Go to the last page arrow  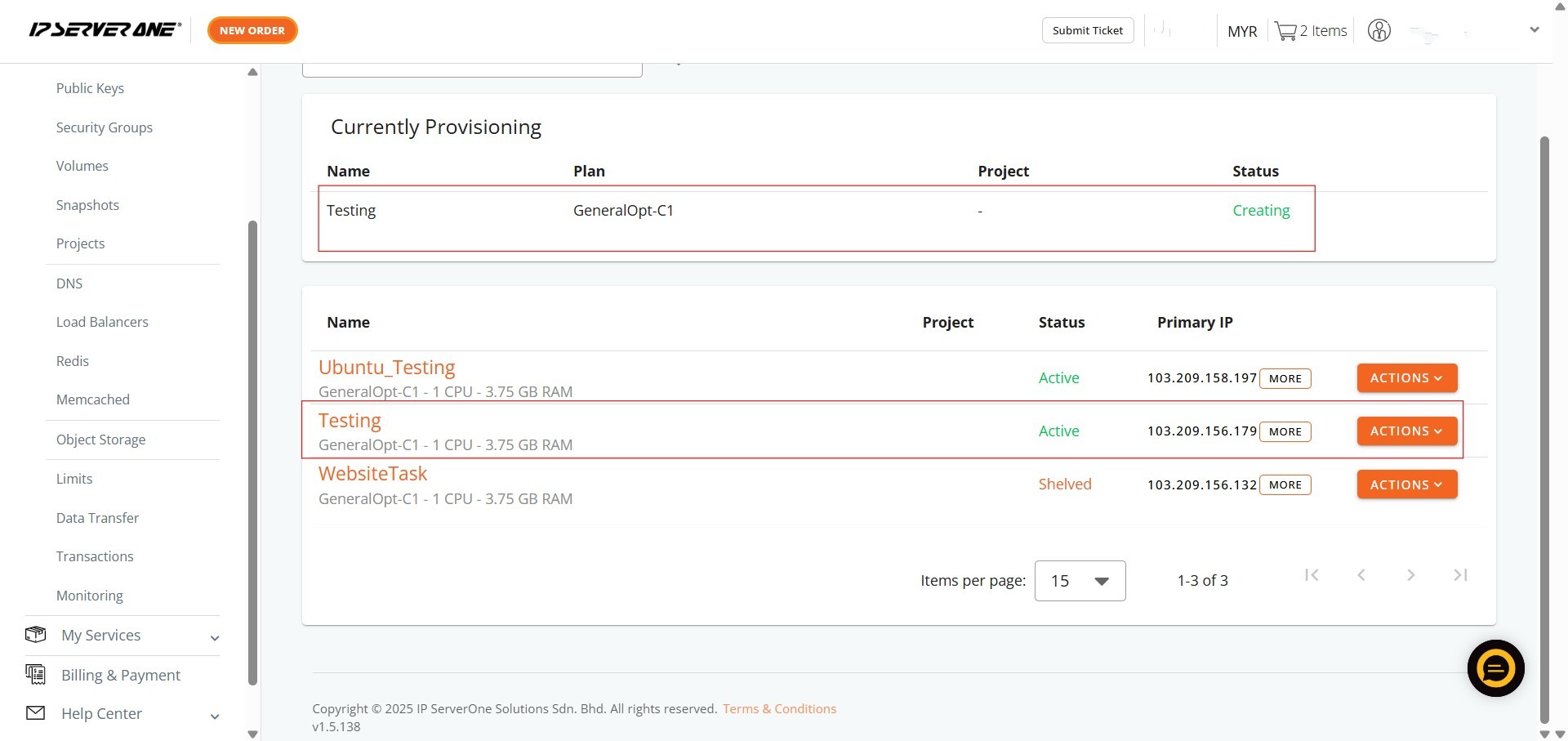1460,575
